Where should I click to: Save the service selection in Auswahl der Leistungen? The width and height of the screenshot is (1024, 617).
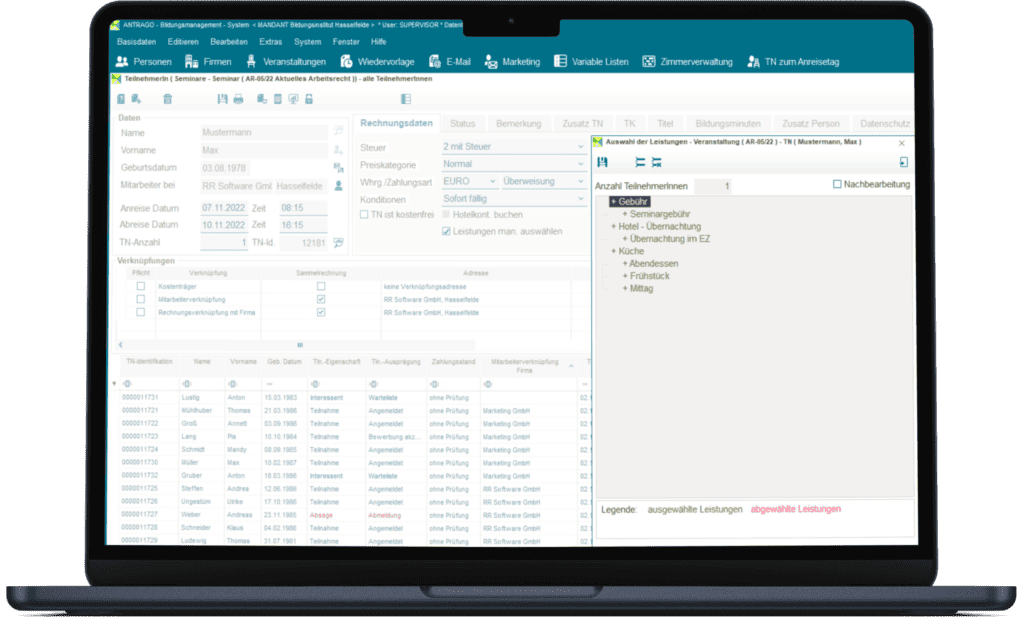[602, 162]
